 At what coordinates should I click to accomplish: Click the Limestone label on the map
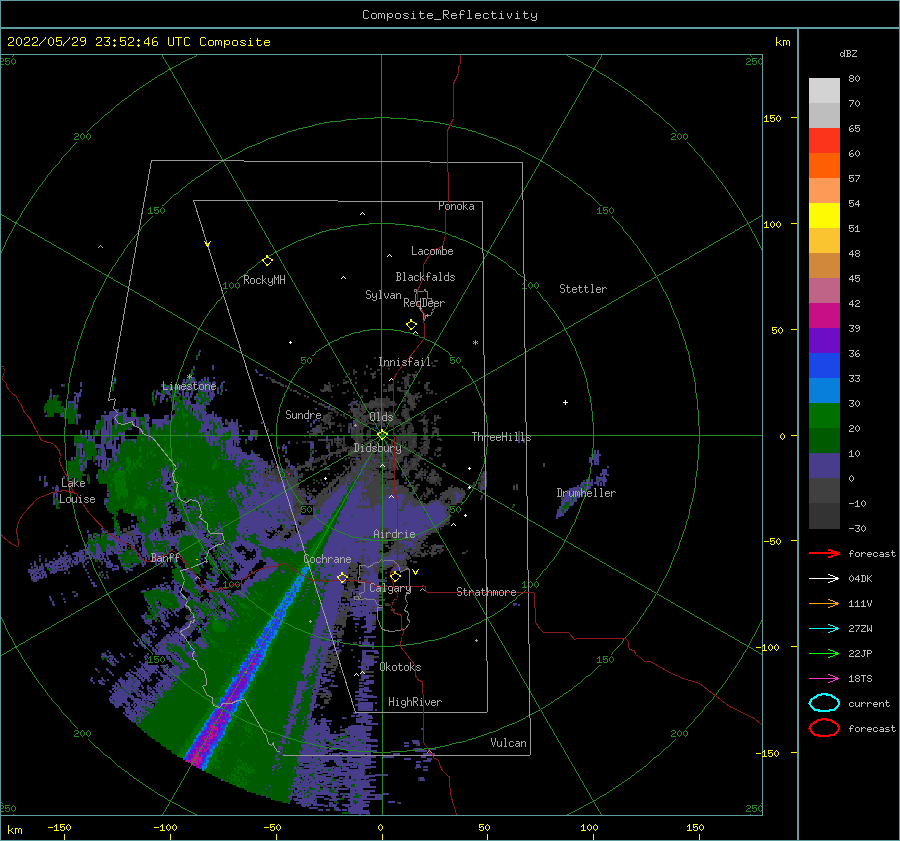point(189,386)
